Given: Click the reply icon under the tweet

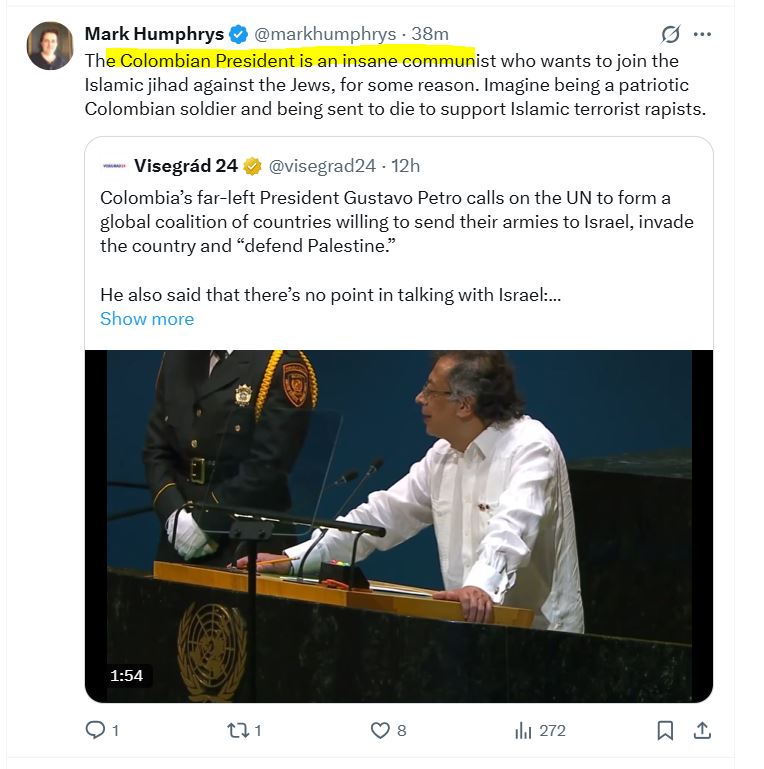Looking at the screenshot, I should tap(96, 731).
